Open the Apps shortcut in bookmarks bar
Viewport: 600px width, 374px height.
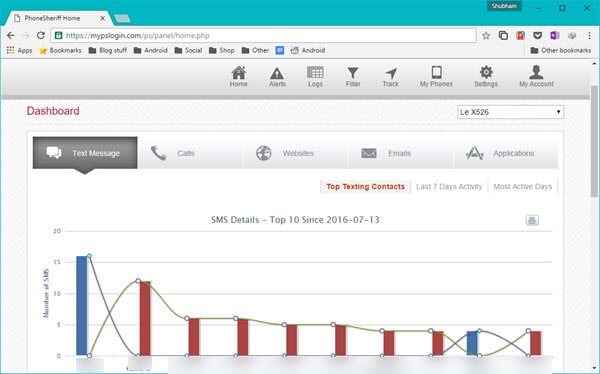click(x=20, y=50)
